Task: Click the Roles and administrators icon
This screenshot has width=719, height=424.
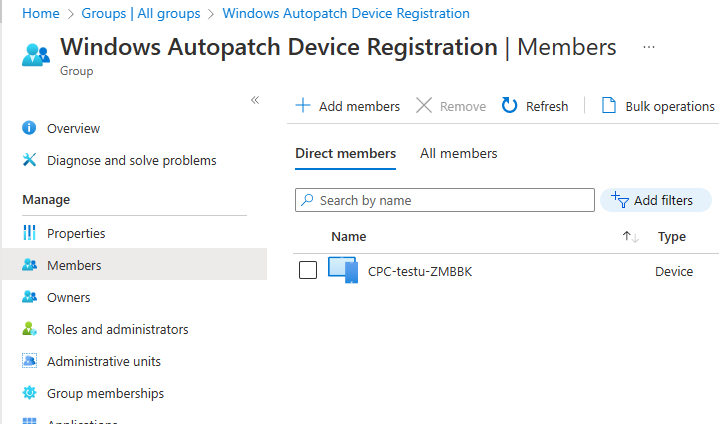Action: click(x=29, y=329)
